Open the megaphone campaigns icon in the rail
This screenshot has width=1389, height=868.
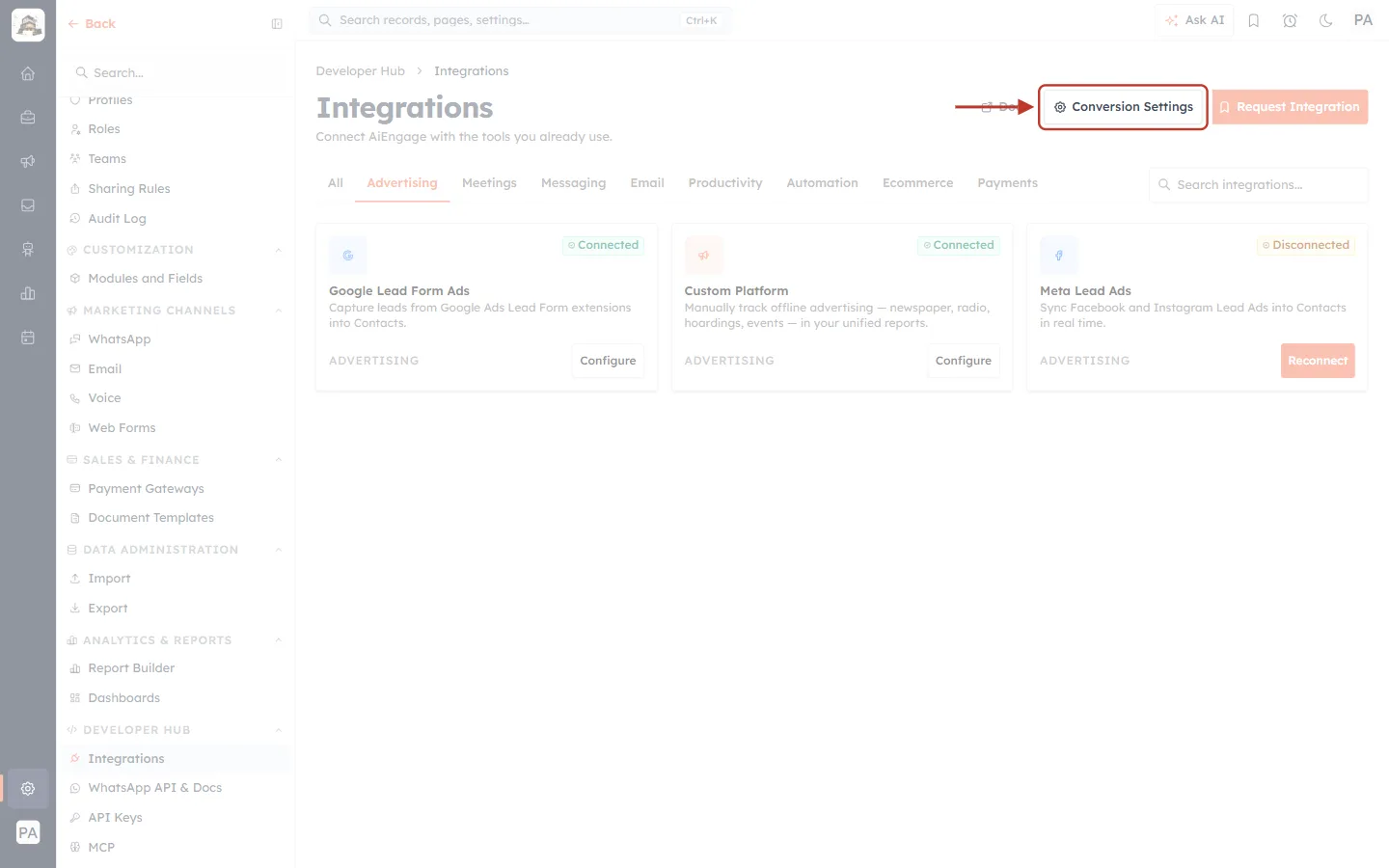pyautogui.click(x=28, y=161)
